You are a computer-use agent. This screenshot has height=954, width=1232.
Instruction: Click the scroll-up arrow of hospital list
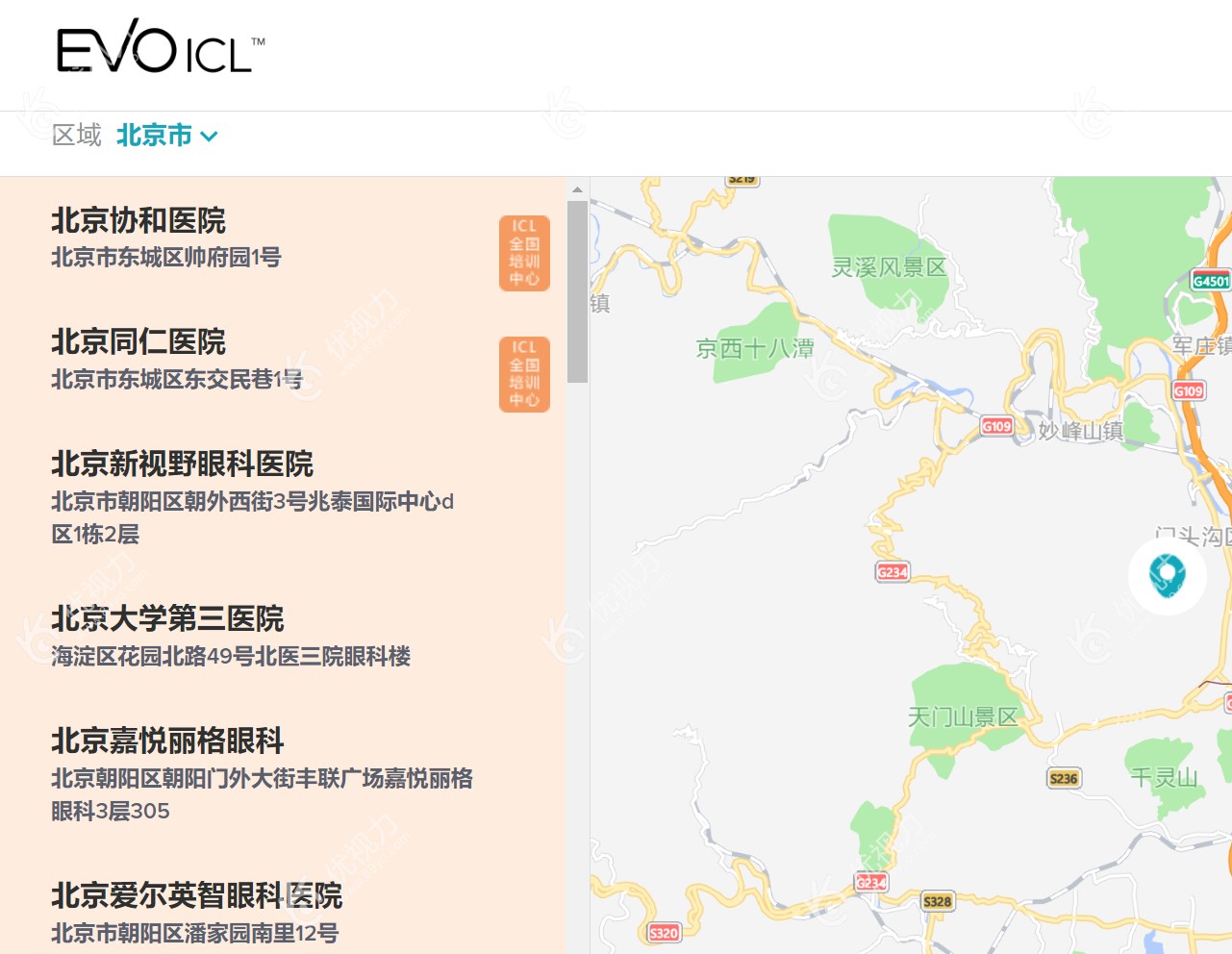click(x=577, y=189)
